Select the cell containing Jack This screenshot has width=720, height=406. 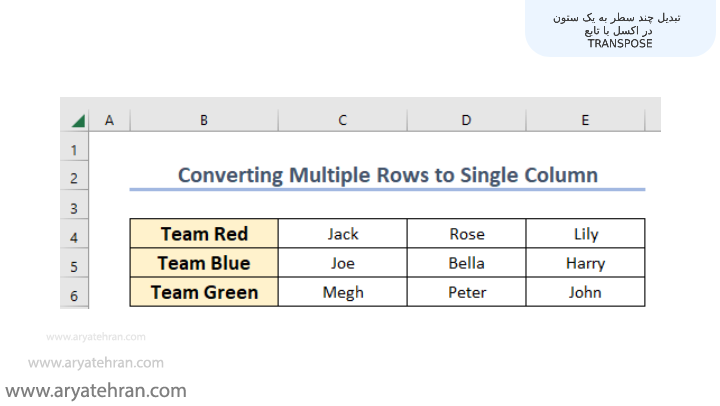342,234
